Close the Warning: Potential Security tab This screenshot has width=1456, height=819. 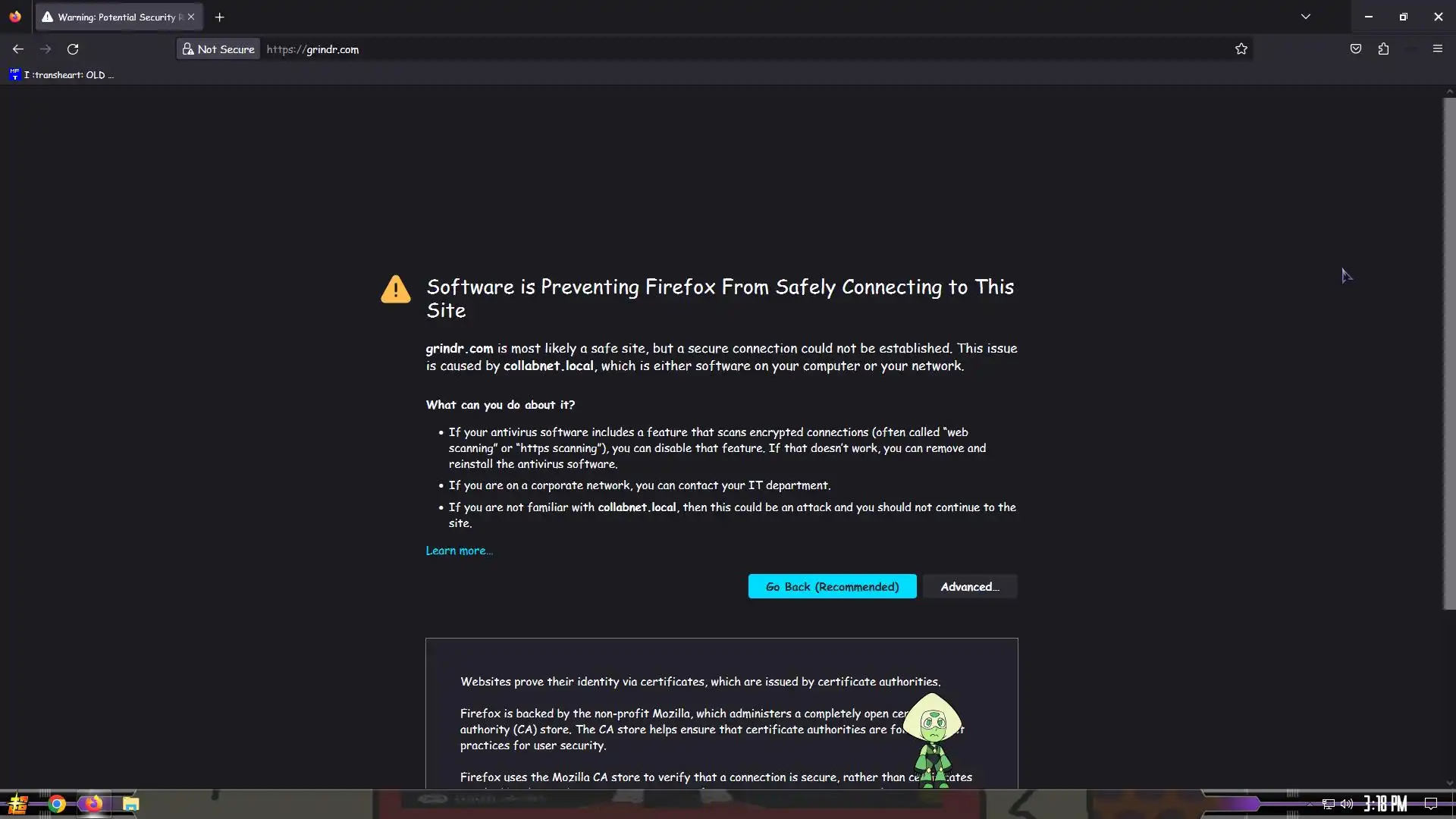[191, 17]
